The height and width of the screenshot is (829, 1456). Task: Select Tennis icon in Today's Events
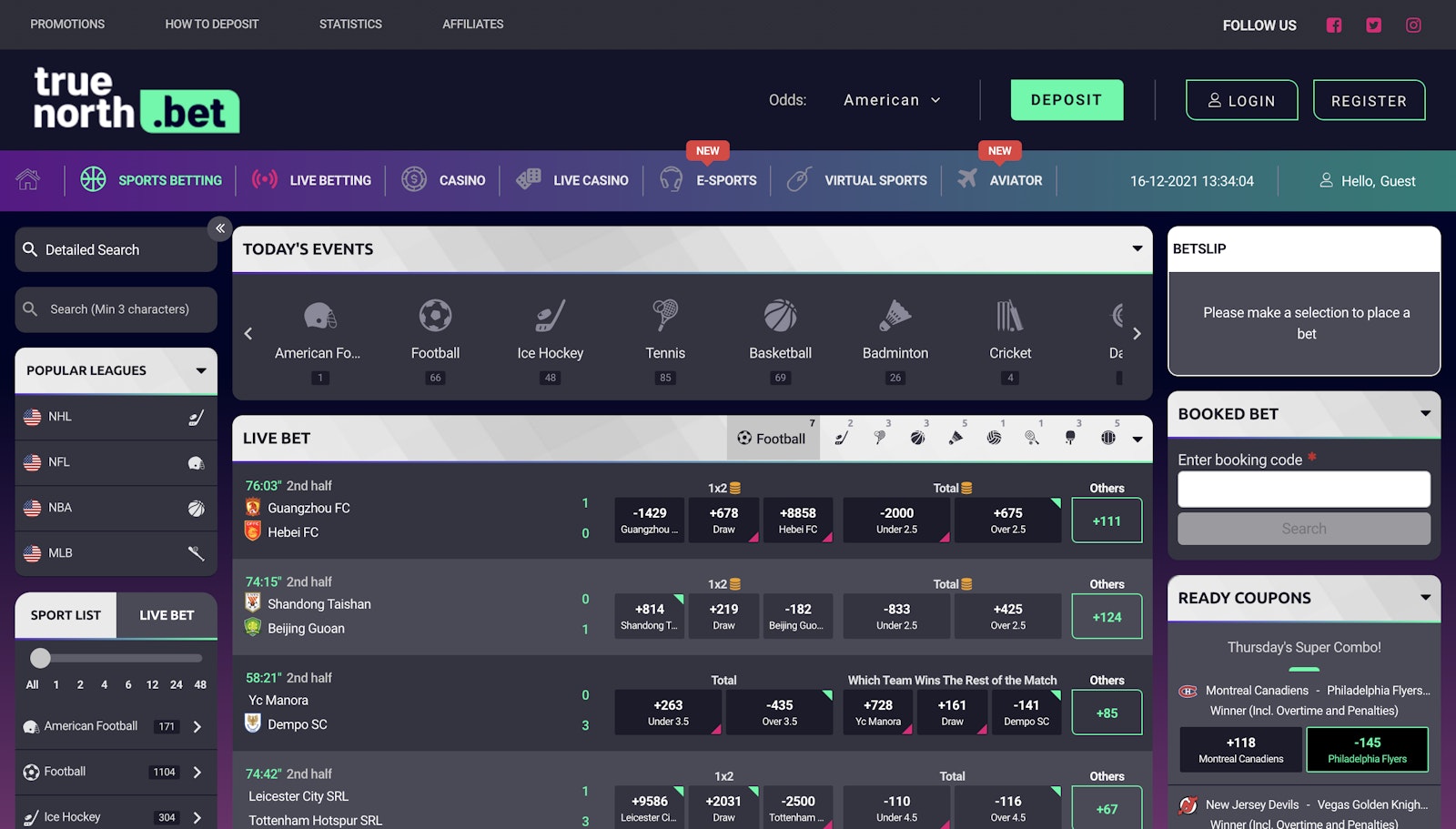pyautogui.click(x=665, y=317)
